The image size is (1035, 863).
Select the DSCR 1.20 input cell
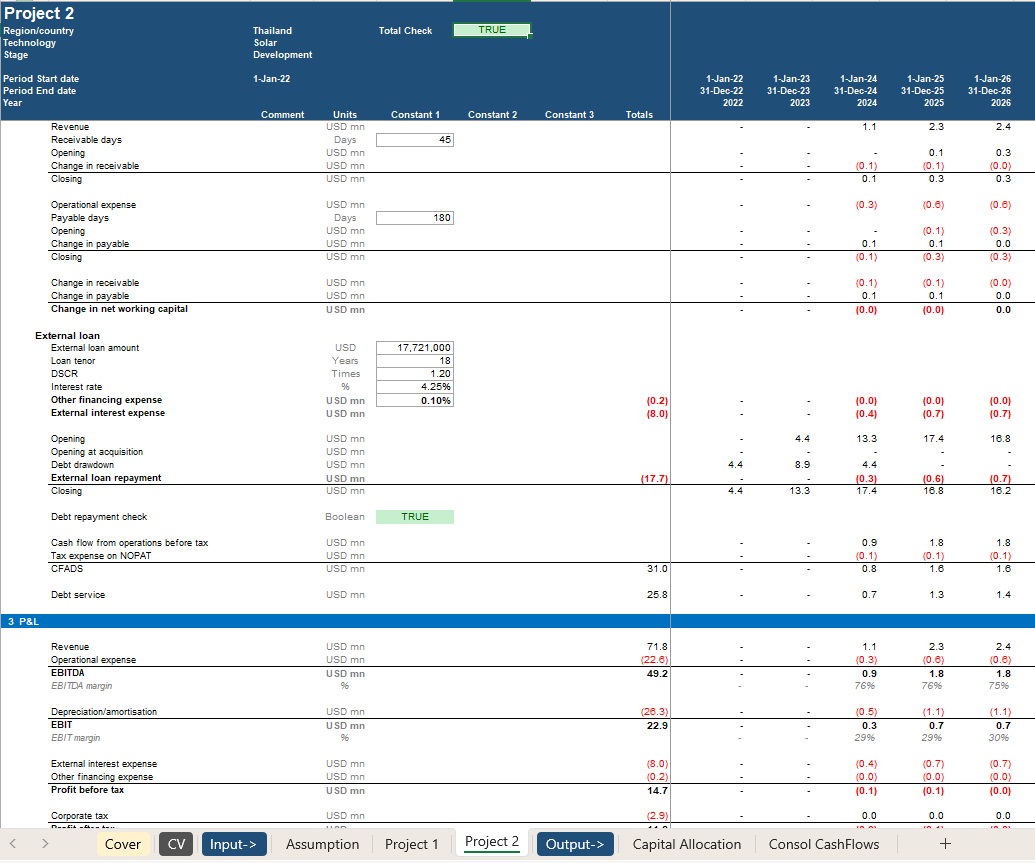[x=415, y=374]
